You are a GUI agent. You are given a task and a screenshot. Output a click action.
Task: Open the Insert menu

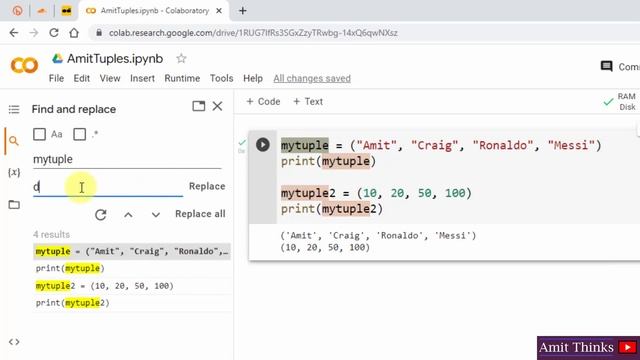tap(142, 78)
